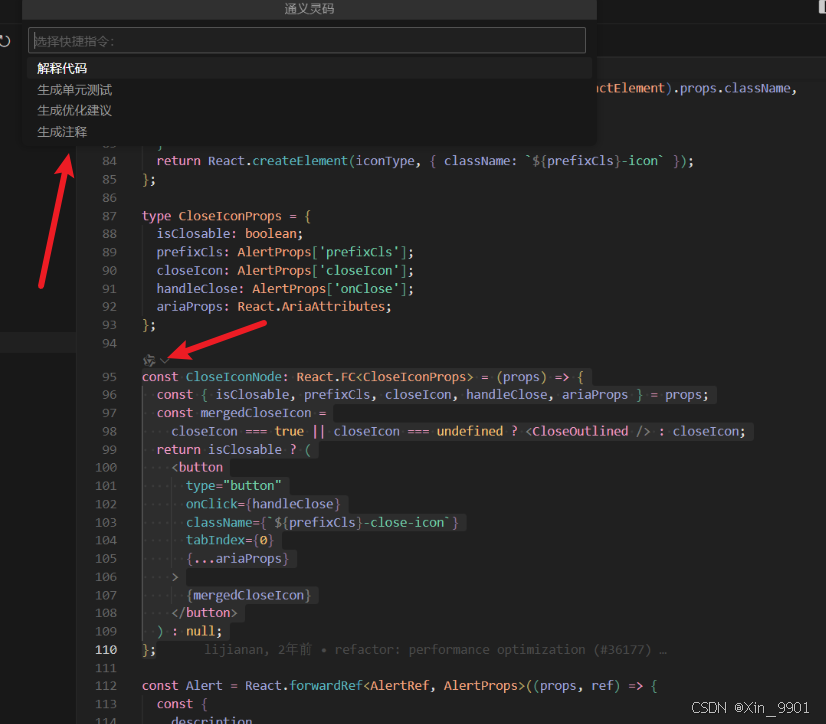
Task: Click the refresh icon next to the command palette
Action: pyautogui.click(x=5, y=41)
